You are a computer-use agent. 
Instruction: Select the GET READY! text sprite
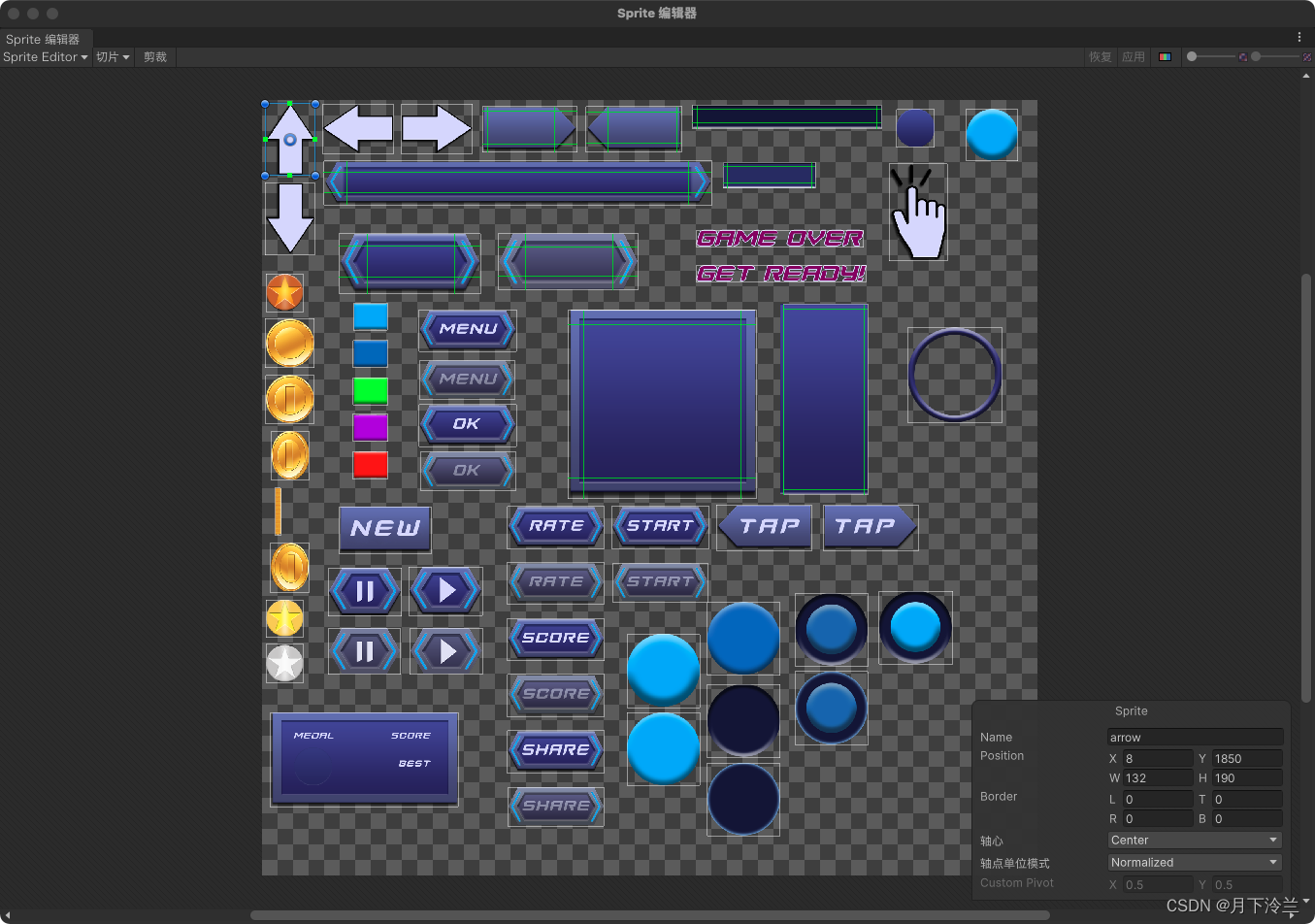[781, 274]
